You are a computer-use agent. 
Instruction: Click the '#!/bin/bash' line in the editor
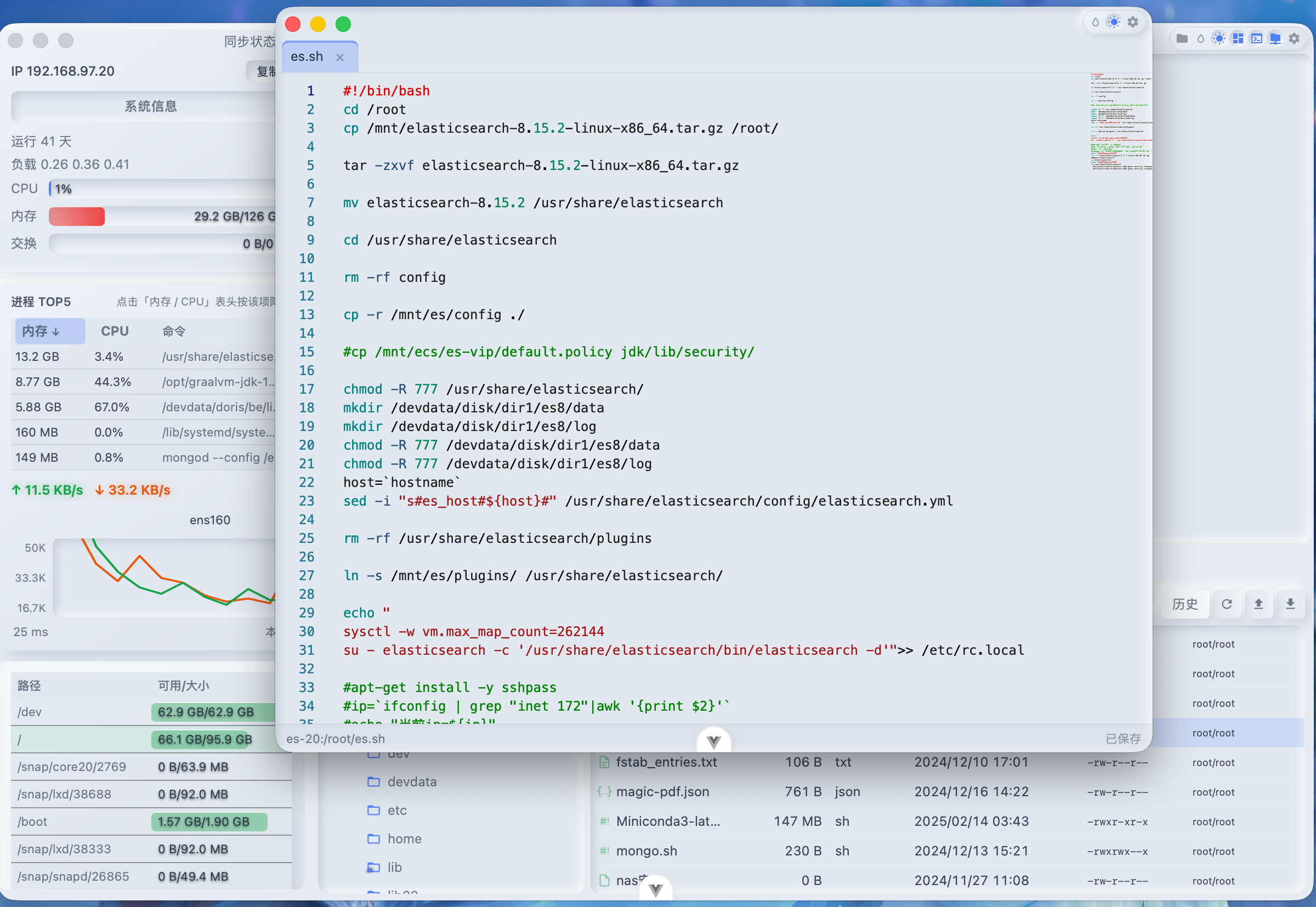tap(387, 91)
